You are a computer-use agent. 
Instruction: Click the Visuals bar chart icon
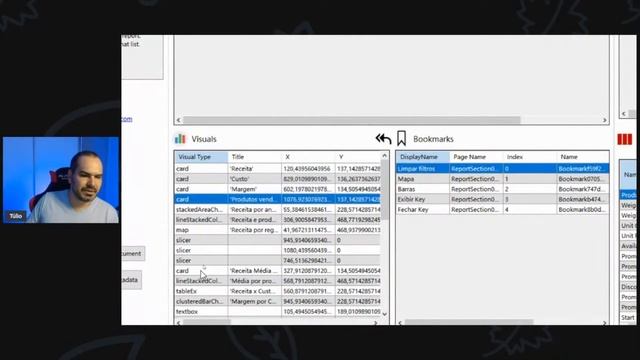click(x=180, y=139)
